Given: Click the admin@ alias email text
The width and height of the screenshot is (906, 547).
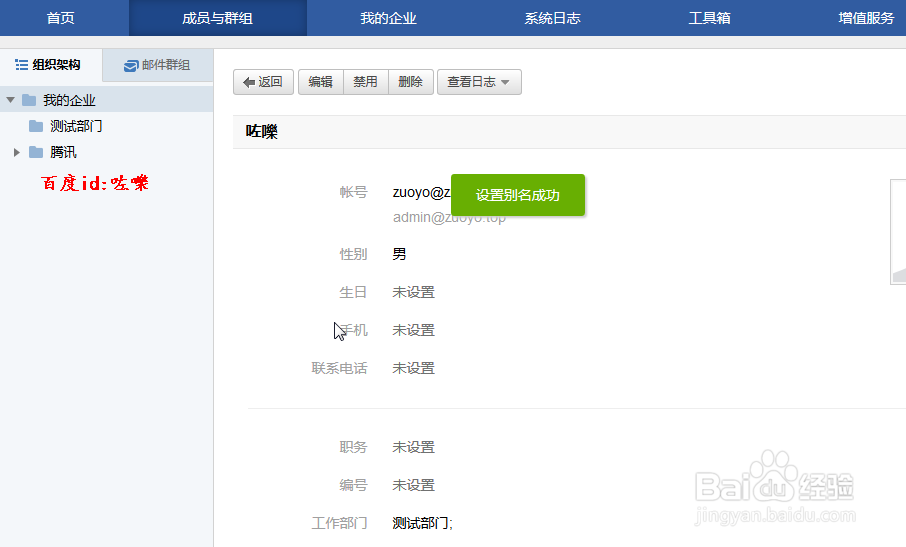Looking at the screenshot, I should [449, 218].
